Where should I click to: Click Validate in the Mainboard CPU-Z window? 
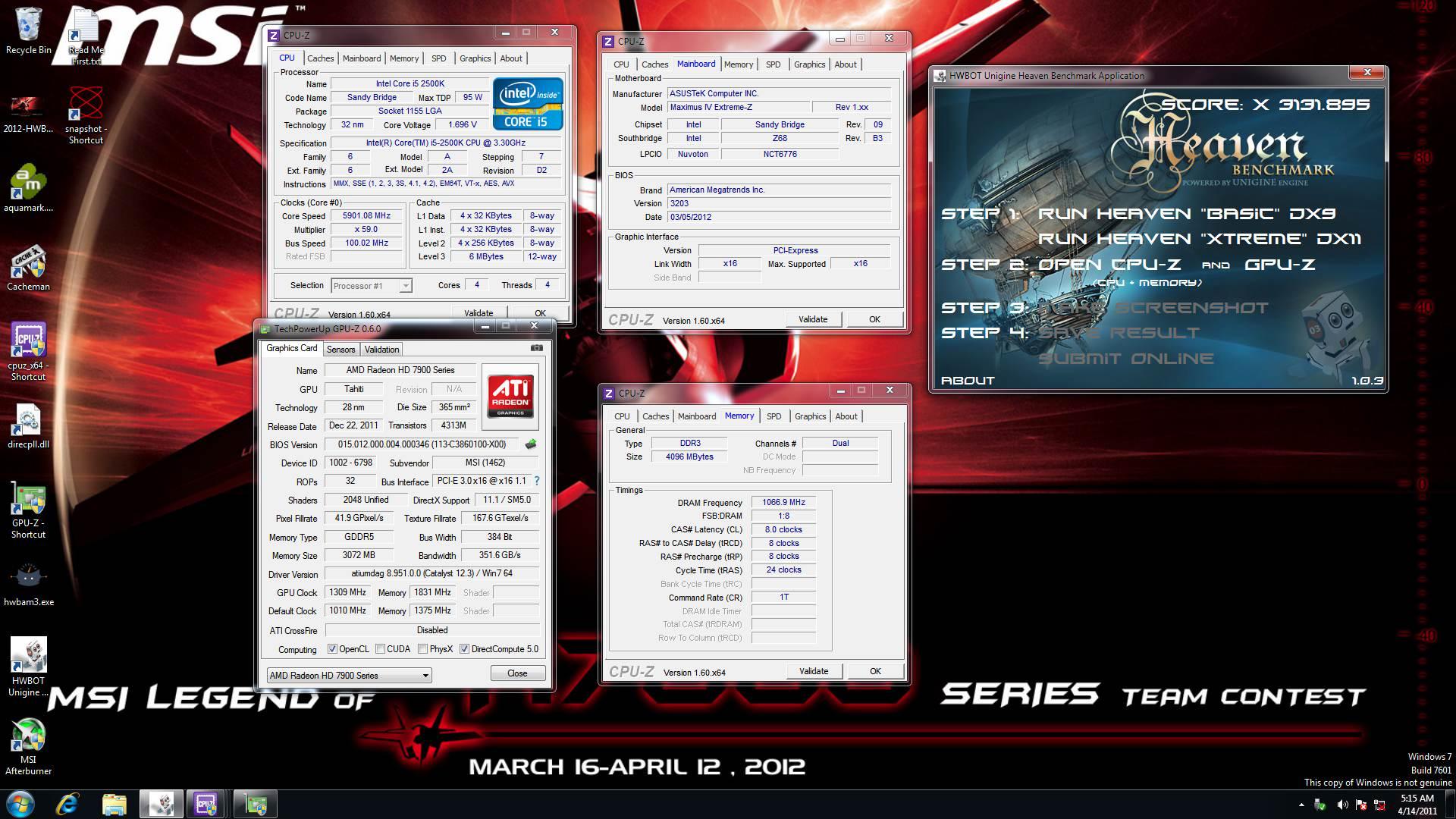coord(813,319)
